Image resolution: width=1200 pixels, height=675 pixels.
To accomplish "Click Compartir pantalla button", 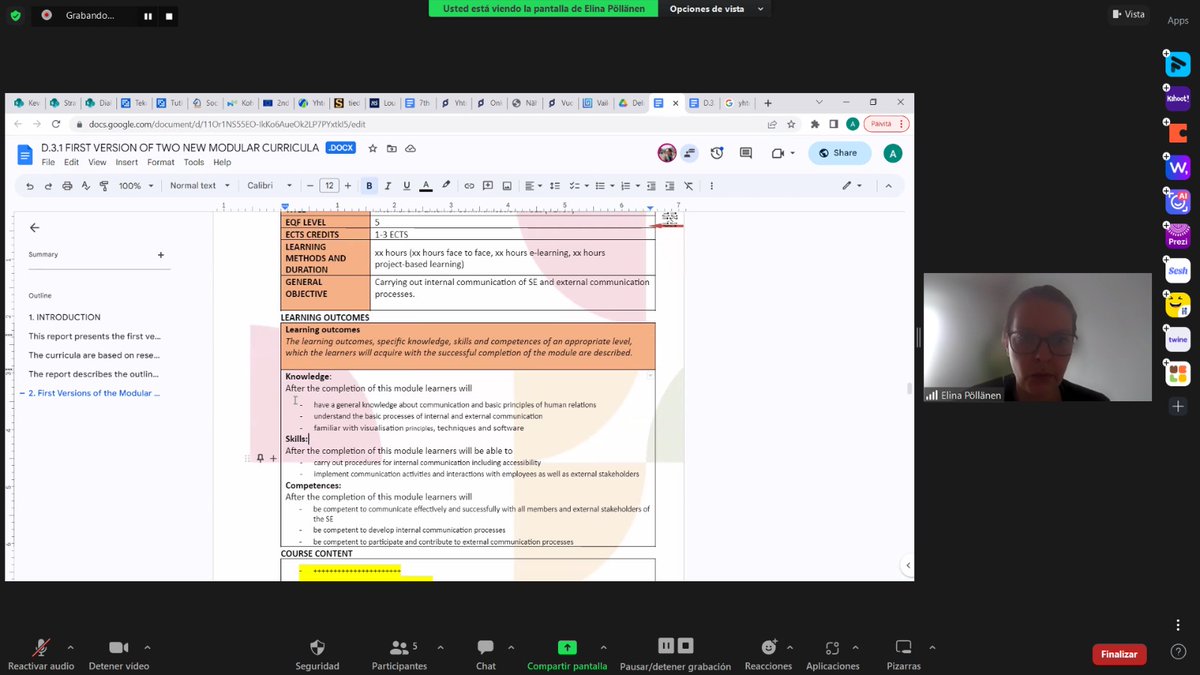I will 567,654.
